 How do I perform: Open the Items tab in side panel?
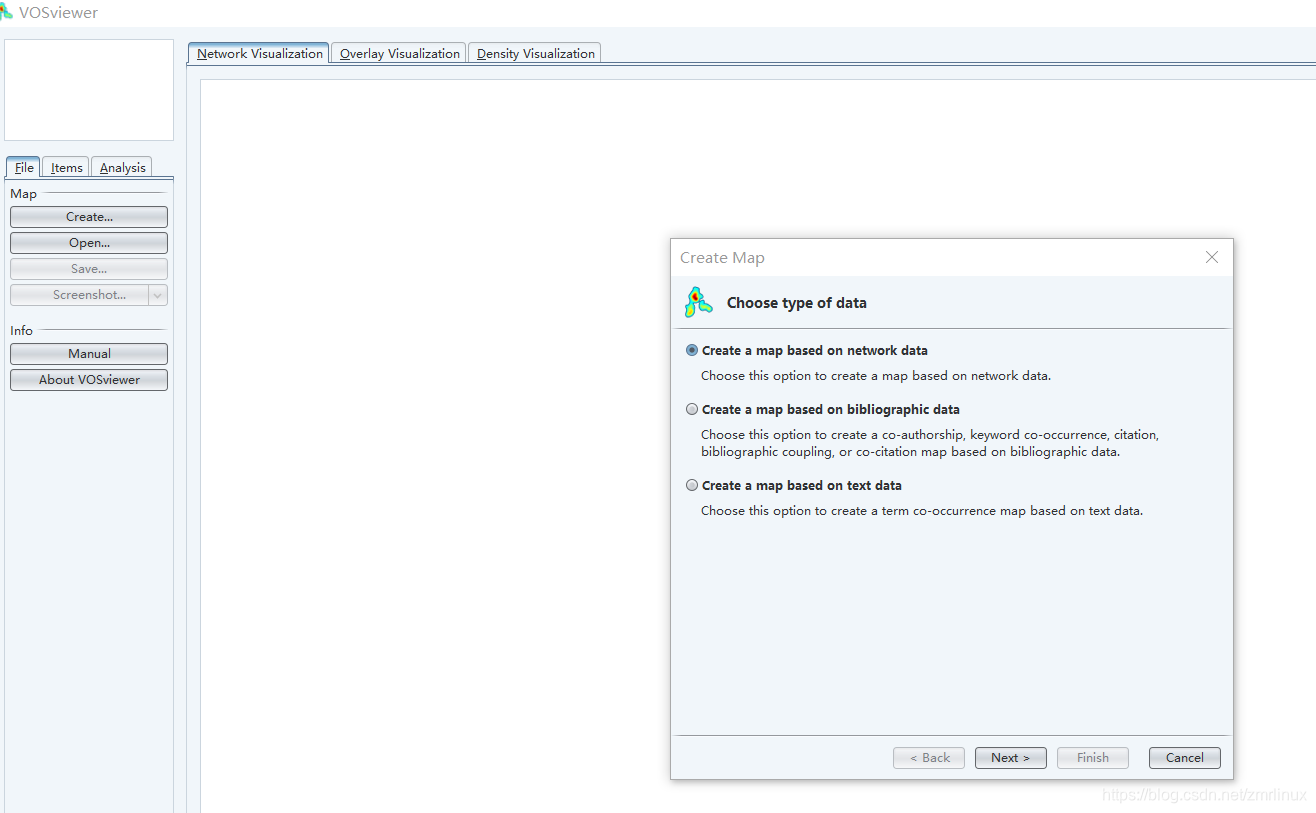(x=66, y=168)
